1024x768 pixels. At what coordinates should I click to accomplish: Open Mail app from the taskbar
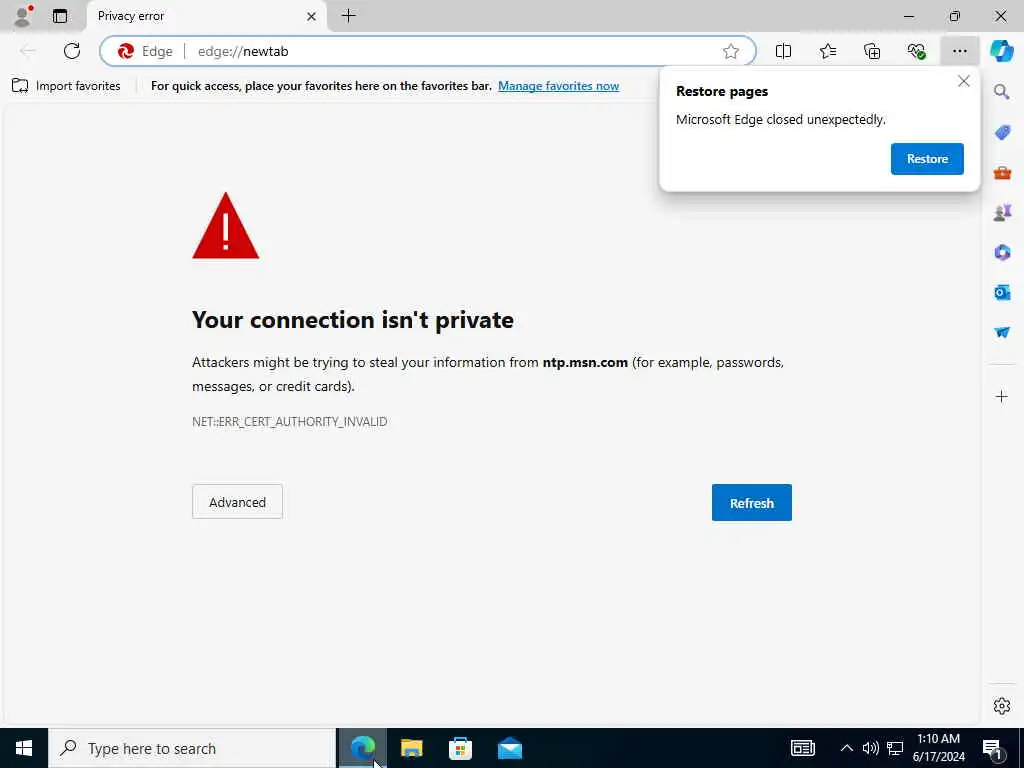pyautogui.click(x=509, y=748)
